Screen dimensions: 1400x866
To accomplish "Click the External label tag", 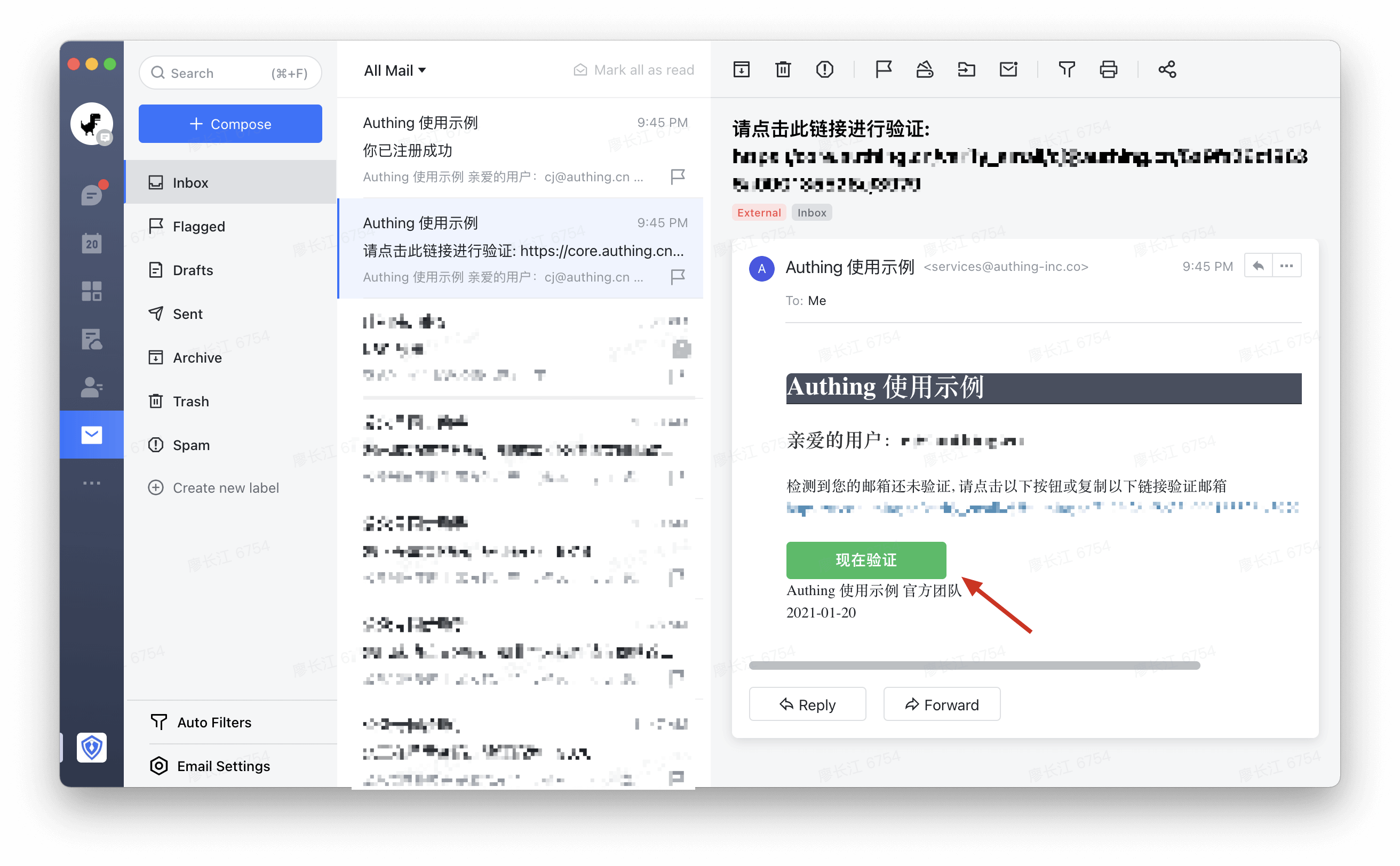I will click(758, 212).
